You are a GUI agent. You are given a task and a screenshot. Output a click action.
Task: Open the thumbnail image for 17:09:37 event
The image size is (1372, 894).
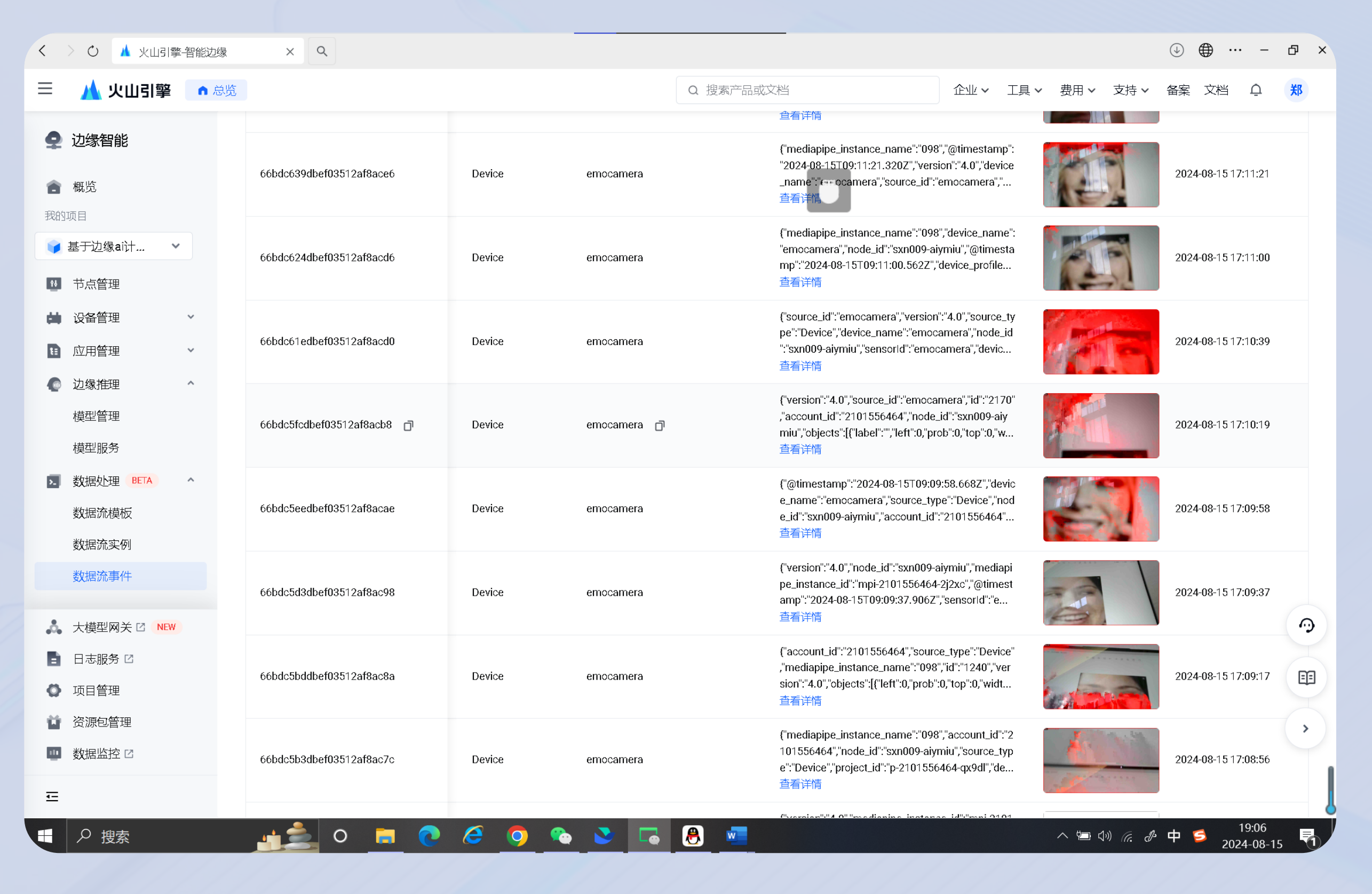[1100, 592]
